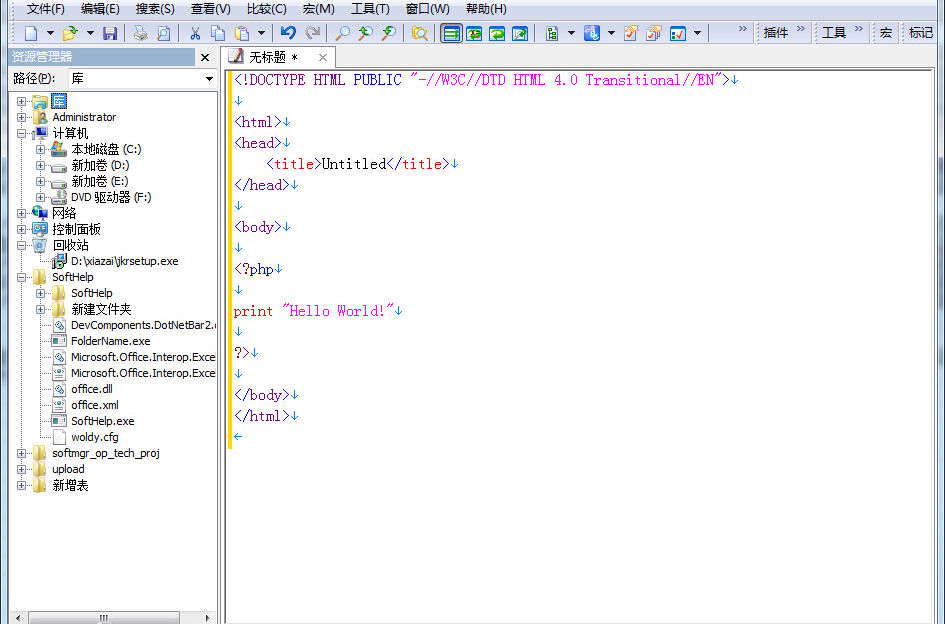
Task: Click the find magnifier icon
Action: (x=343, y=33)
